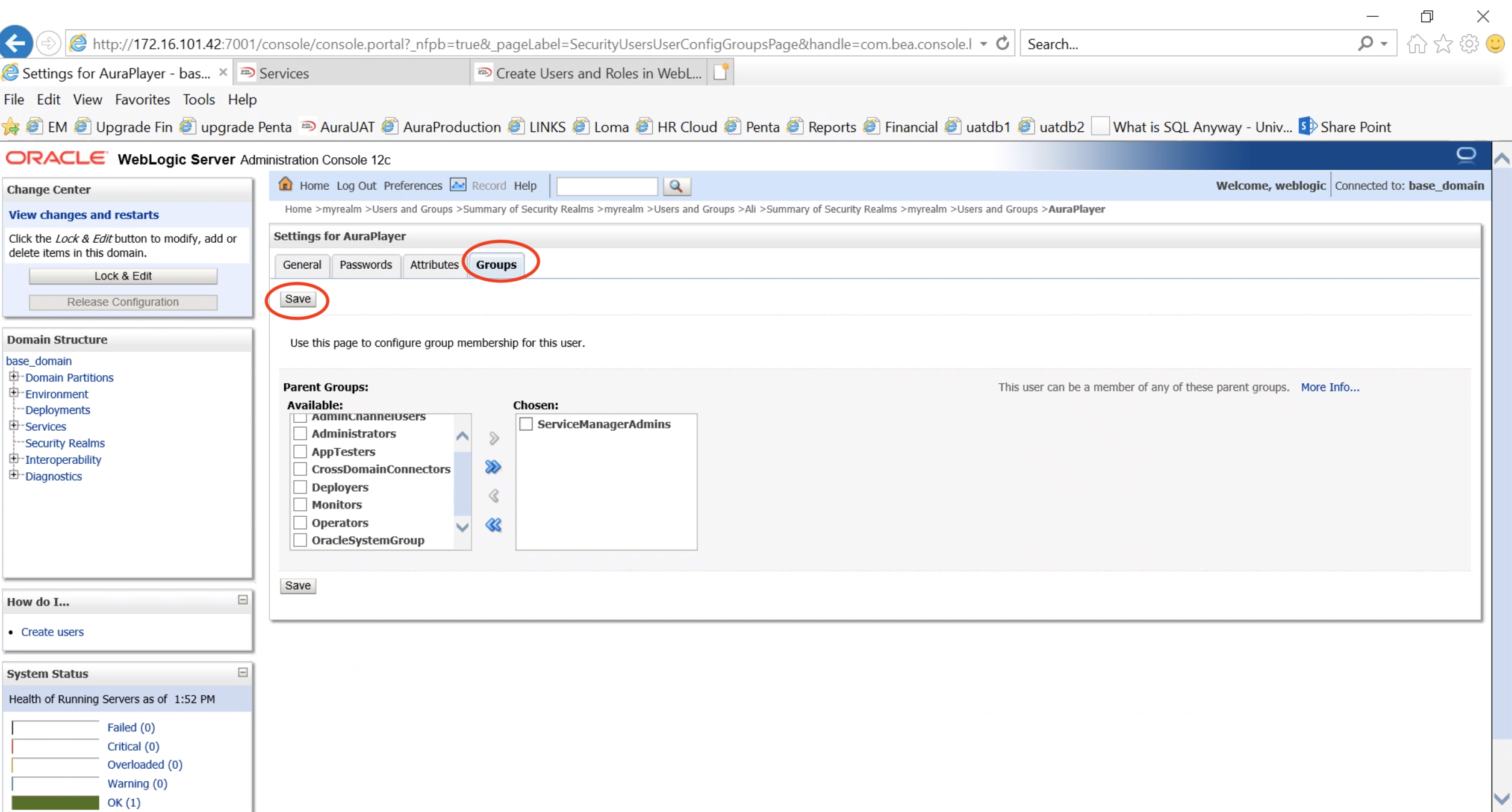Viewport: 1512px width, 812px height.
Task: Move all groups left with double arrow
Action: [493, 525]
